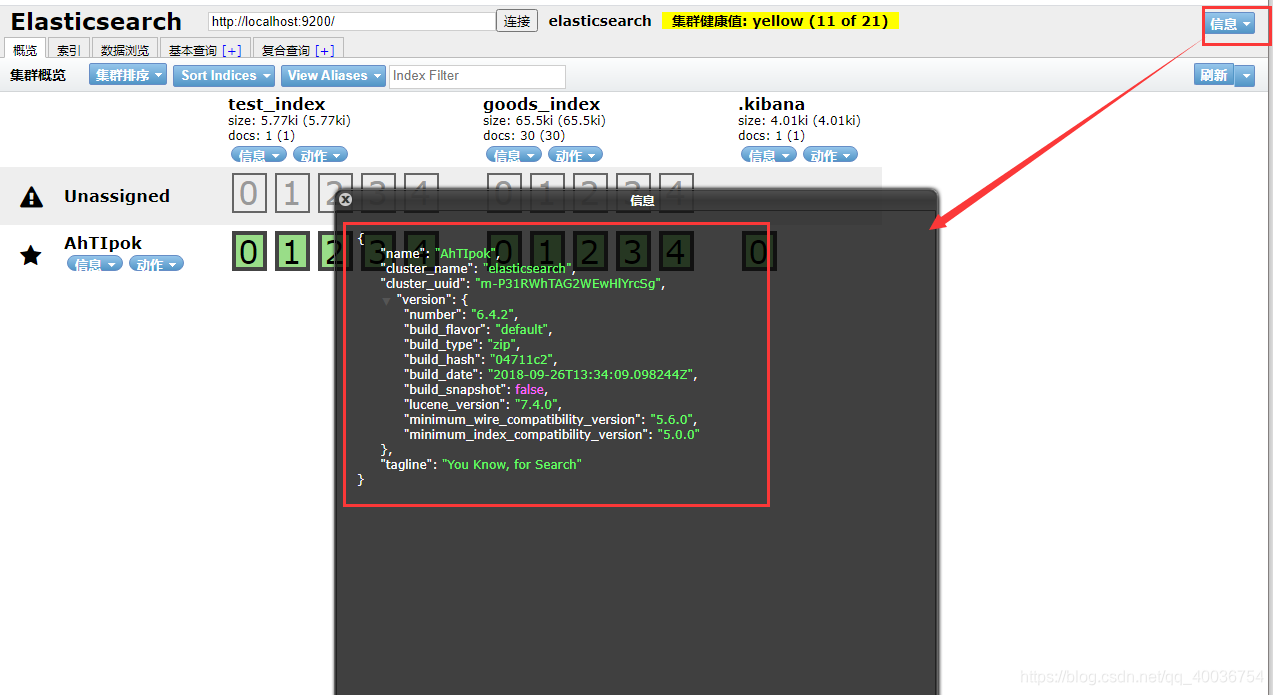
Task: Click the Elasticsearch page title
Action: tap(96, 21)
